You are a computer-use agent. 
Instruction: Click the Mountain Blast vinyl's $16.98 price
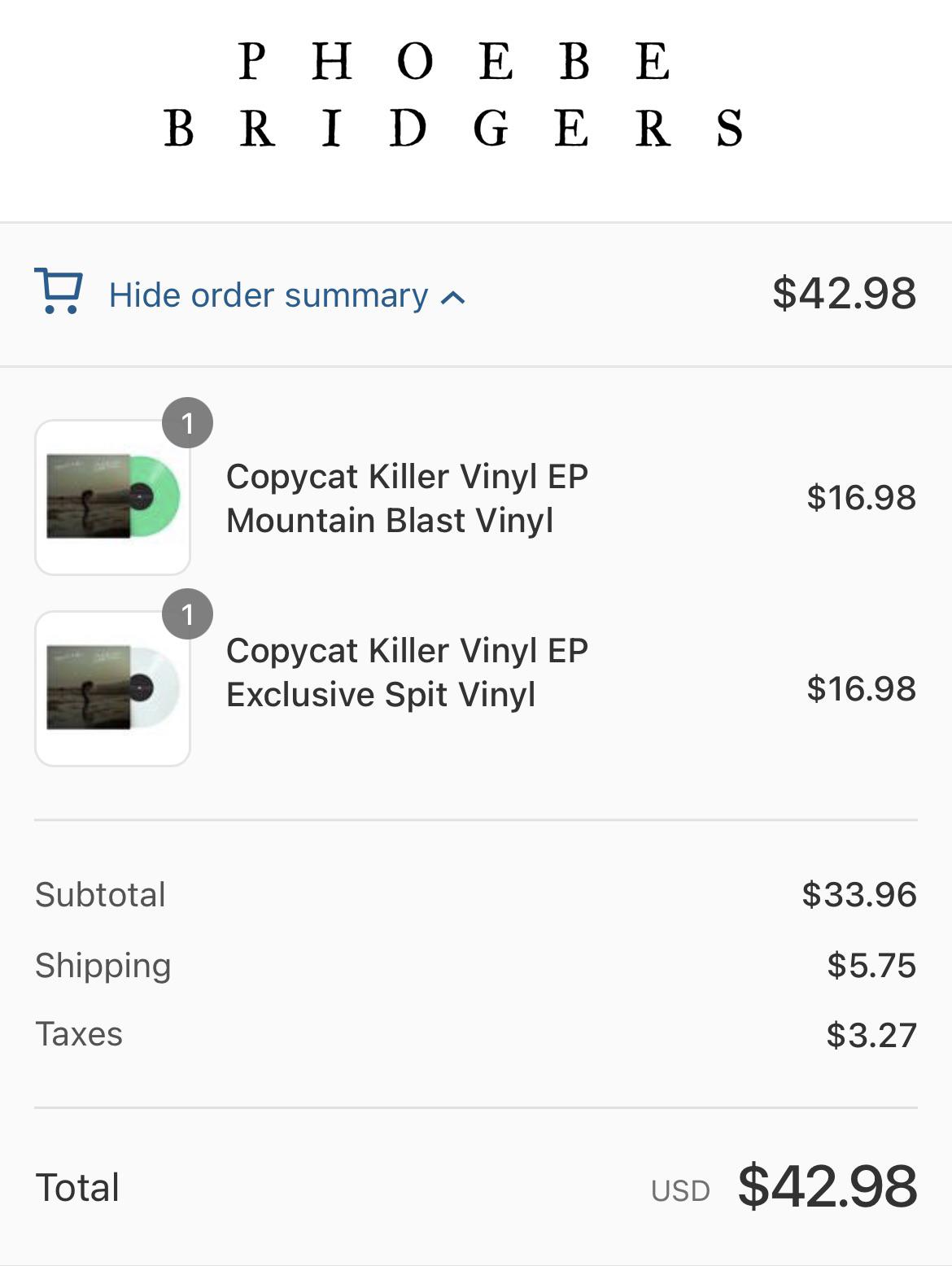click(861, 497)
